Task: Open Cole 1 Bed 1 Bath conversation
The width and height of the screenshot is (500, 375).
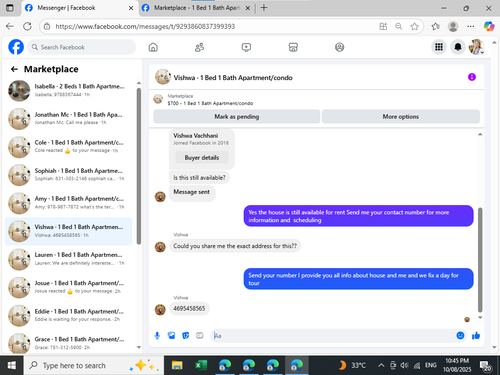Action: click(69, 146)
